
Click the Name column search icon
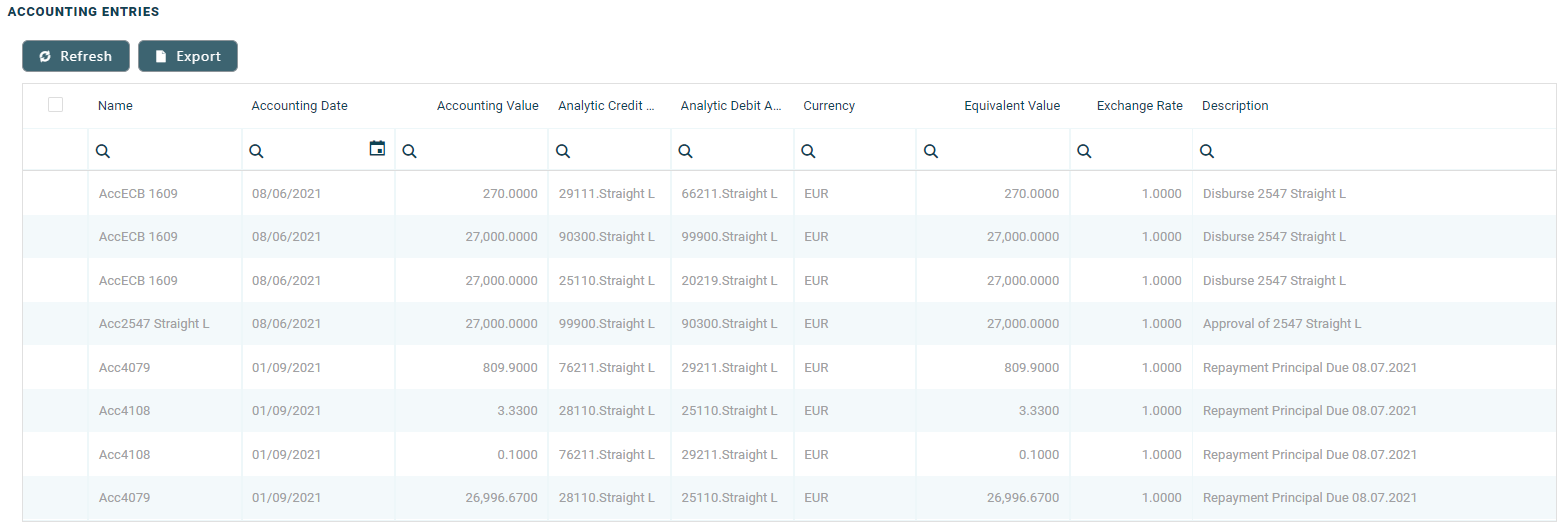(102, 151)
